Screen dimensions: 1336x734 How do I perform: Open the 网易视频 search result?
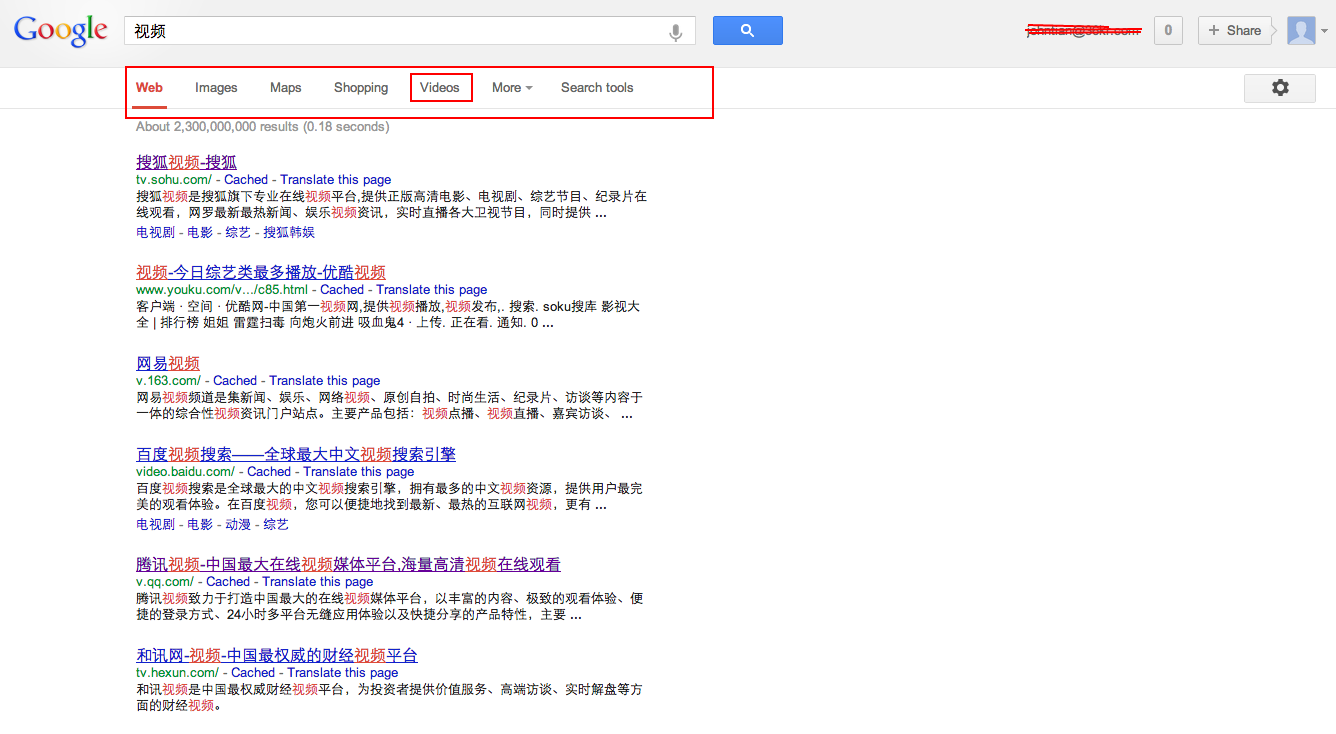click(168, 363)
